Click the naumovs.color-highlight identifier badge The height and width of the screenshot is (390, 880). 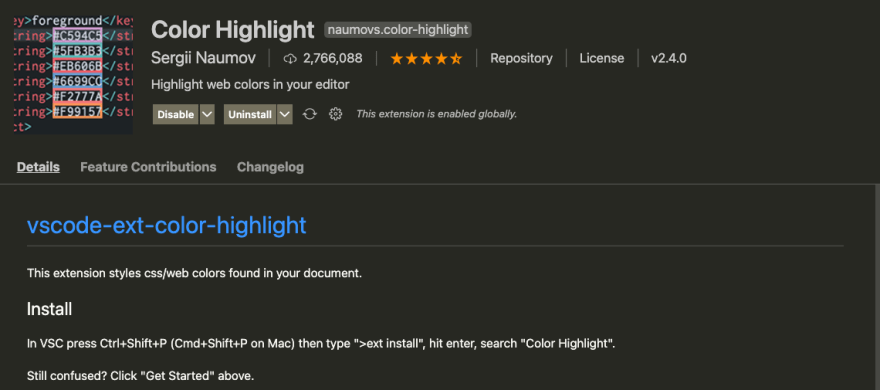coord(398,30)
